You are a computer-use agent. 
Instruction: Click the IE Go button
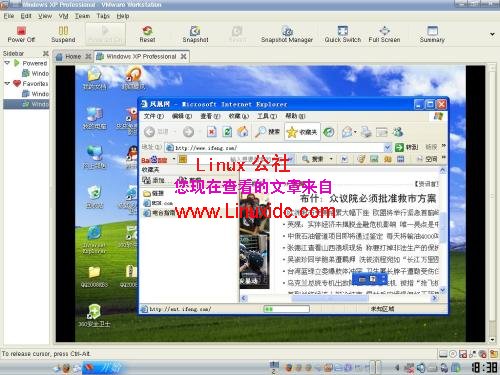click(x=406, y=147)
